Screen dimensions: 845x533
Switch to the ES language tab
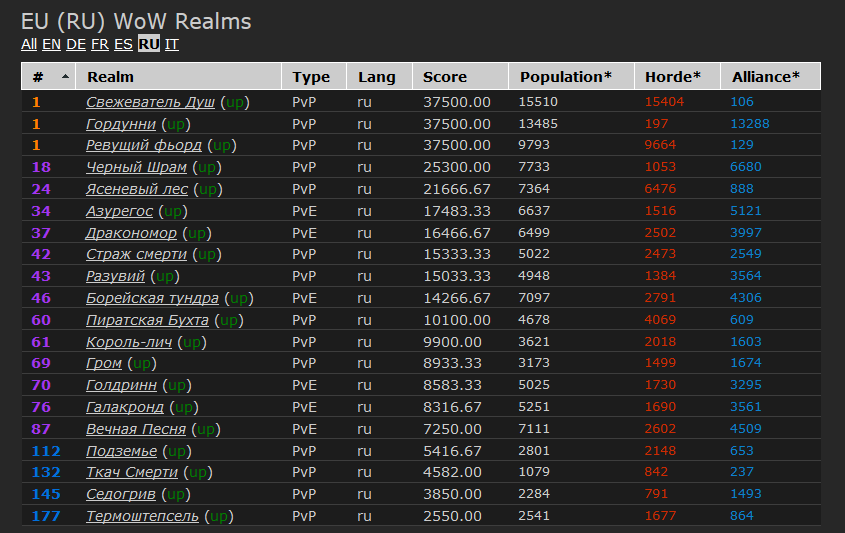coord(123,44)
